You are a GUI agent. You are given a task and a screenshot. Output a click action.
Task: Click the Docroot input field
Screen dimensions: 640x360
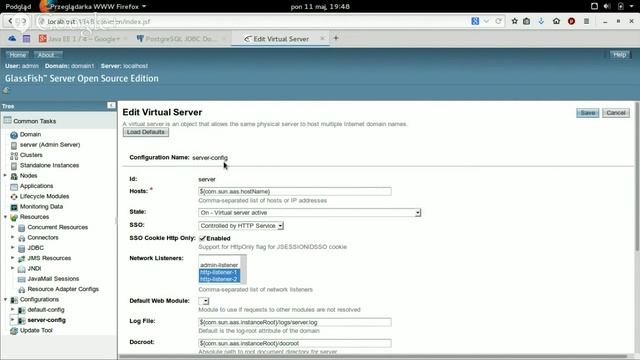(x=295, y=343)
